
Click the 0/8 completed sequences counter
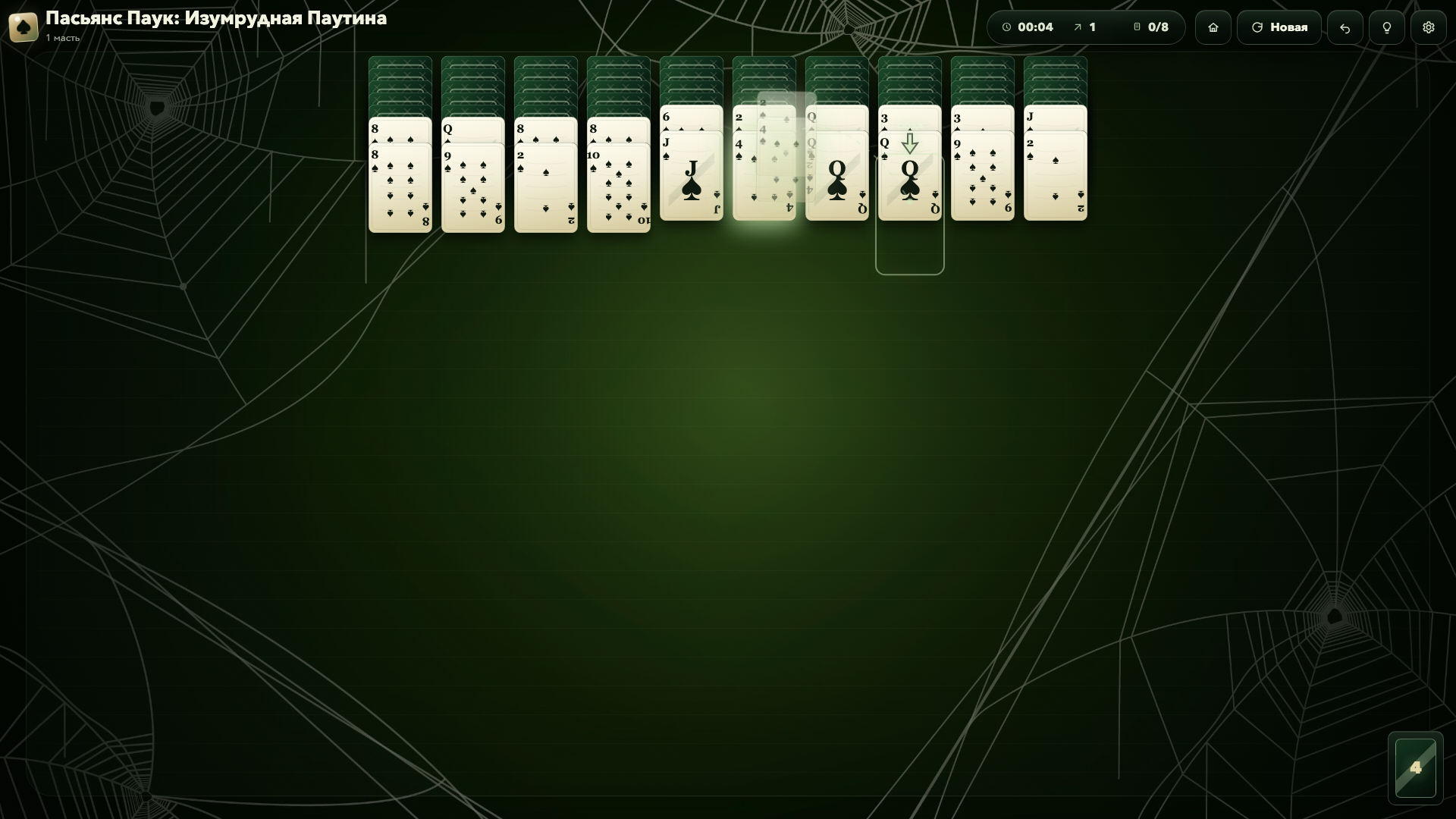pos(1150,27)
